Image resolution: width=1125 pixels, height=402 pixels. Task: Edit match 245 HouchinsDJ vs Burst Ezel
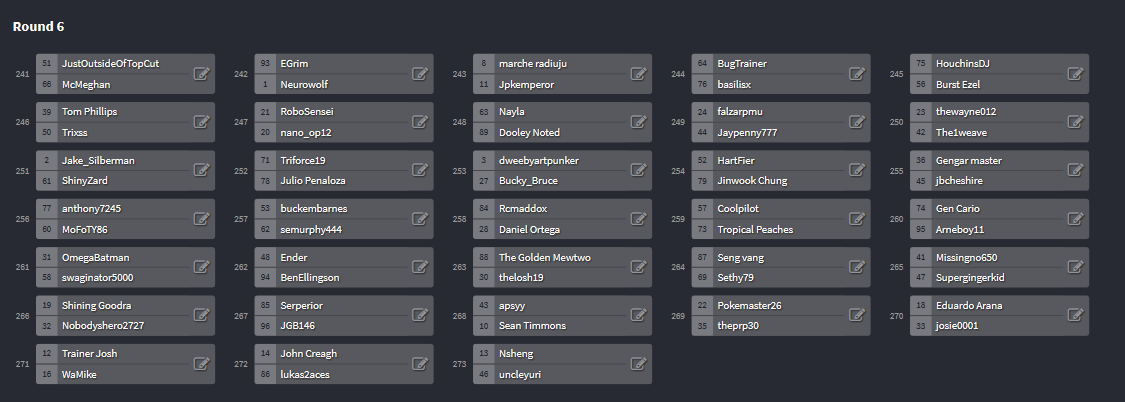1075,73
